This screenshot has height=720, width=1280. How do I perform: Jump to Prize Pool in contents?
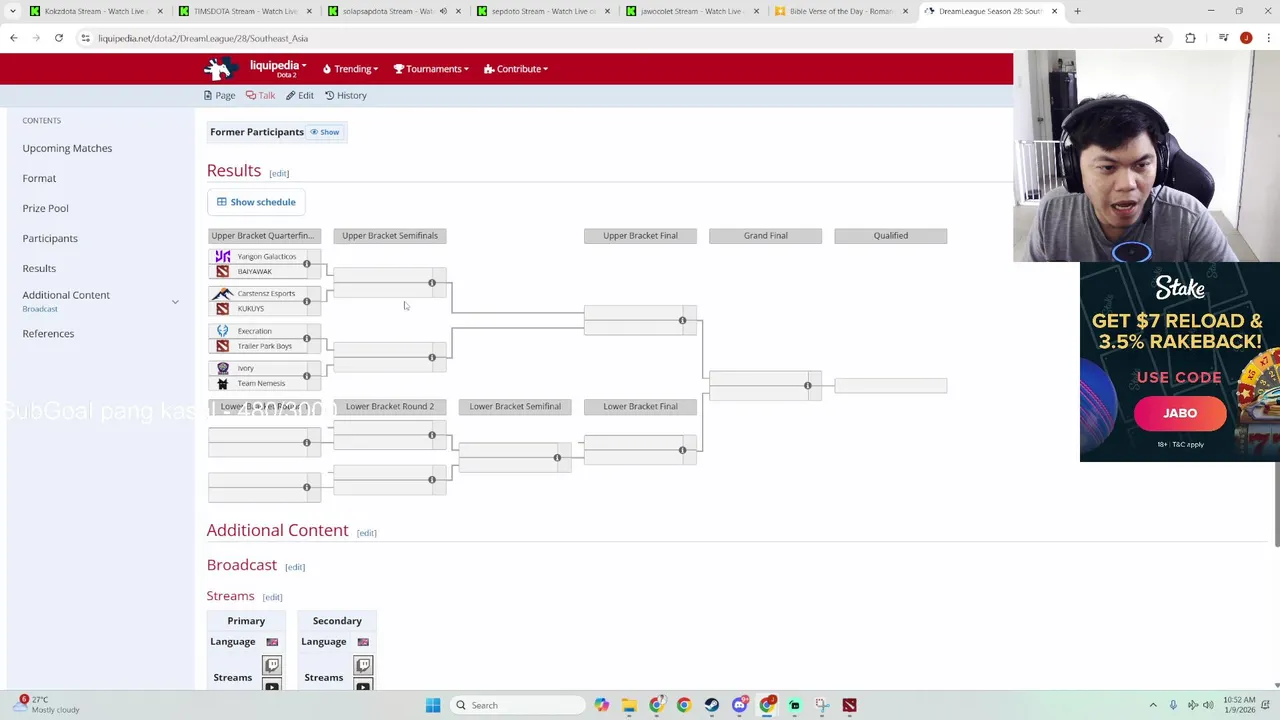pyautogui.click(x=45, y=208)
